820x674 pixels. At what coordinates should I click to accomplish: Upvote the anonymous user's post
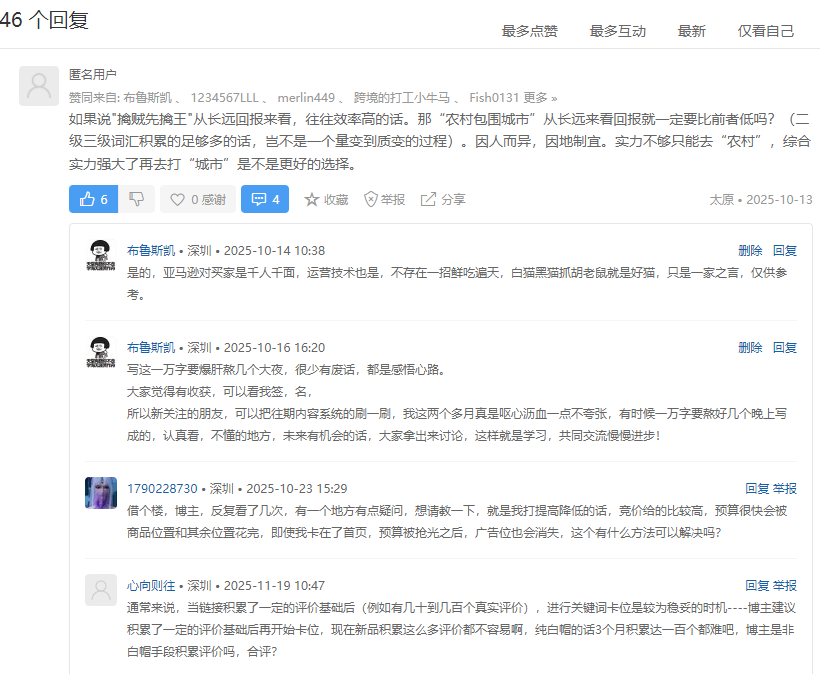93,199
